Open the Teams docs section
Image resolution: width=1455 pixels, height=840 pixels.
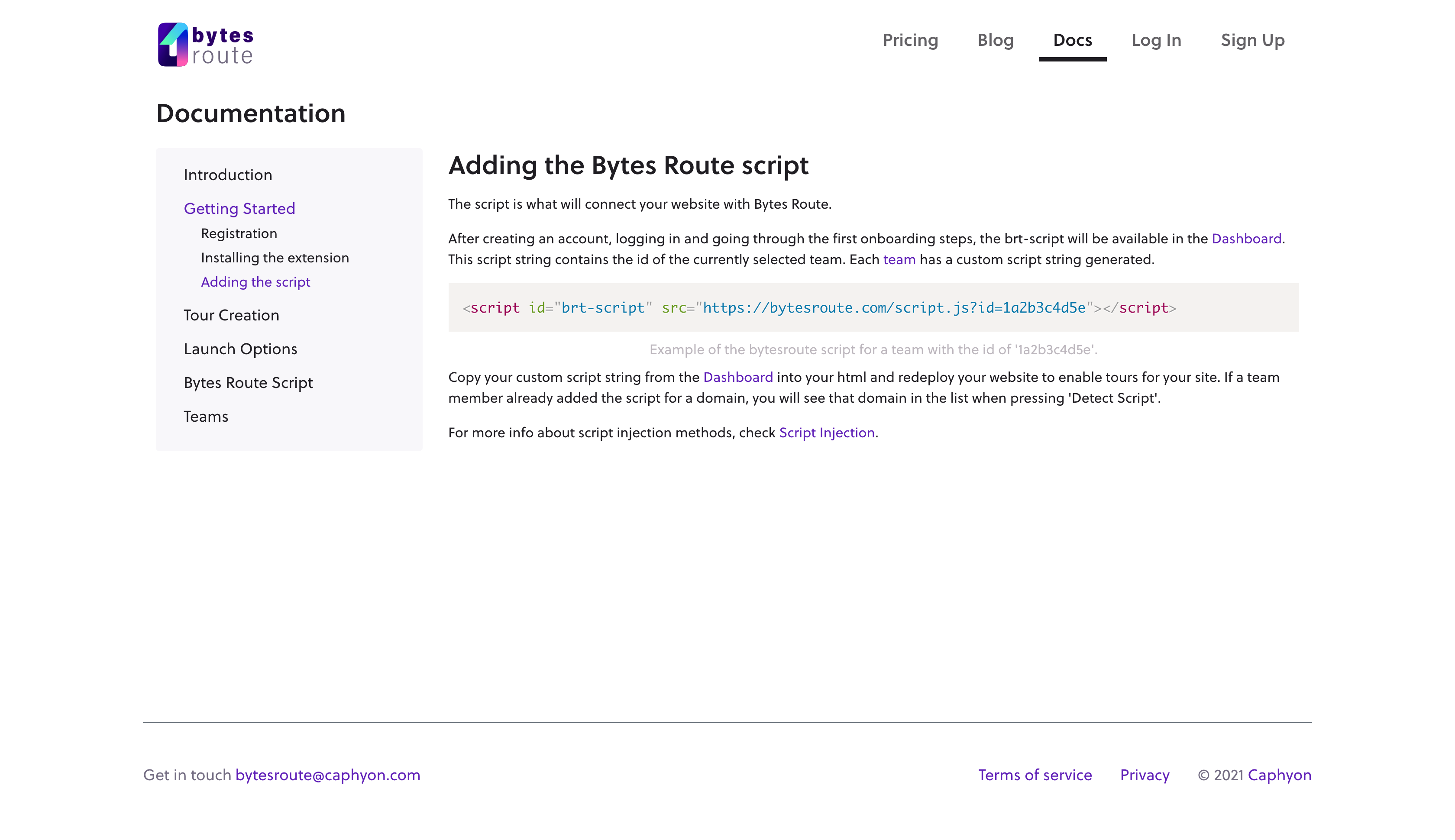pos(205,416)
